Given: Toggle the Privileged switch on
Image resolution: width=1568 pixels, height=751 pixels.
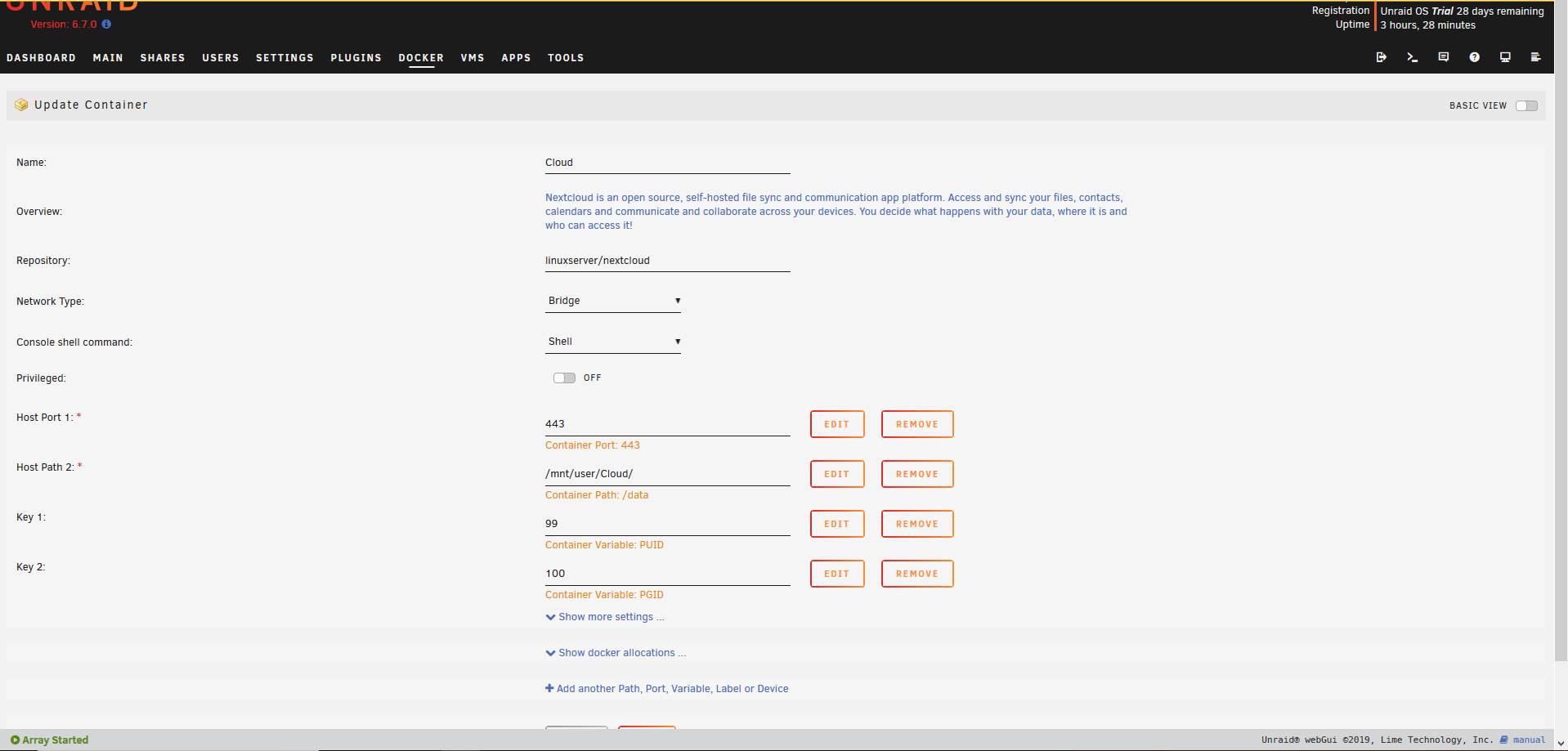Looking at the screenshot, I should 564,378.
